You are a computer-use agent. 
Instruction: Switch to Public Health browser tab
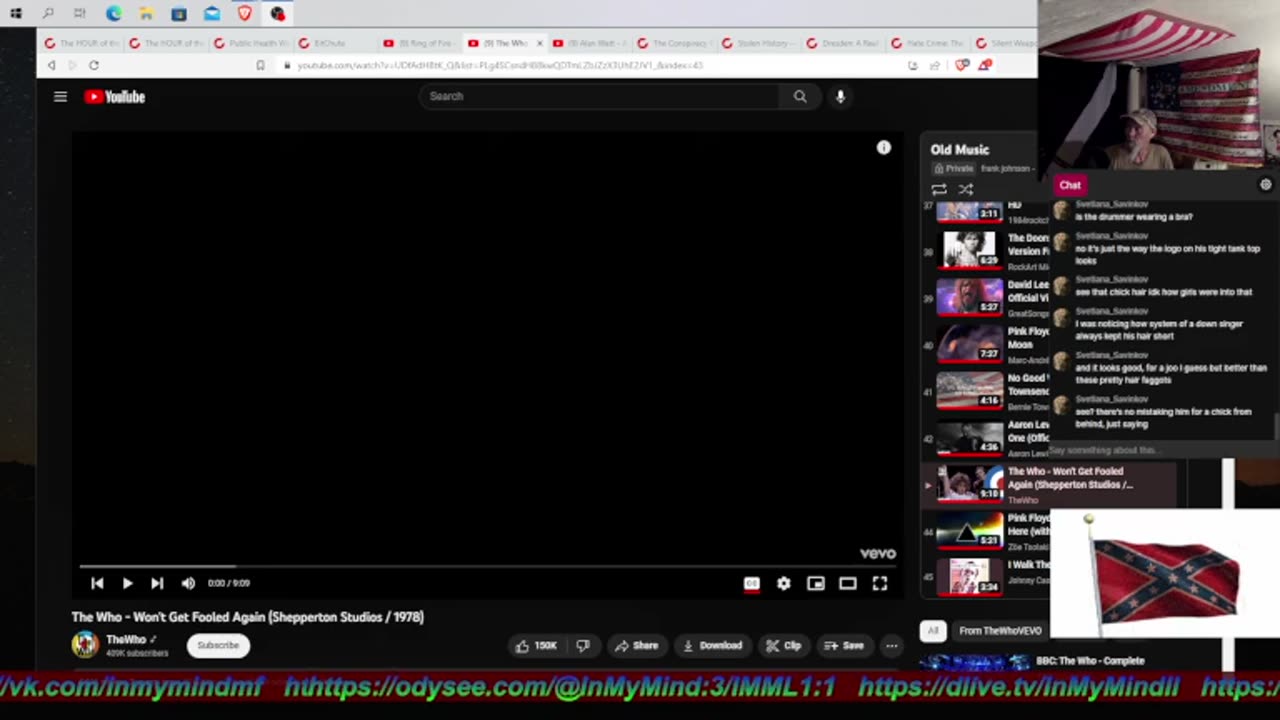(x=252, y=43)
